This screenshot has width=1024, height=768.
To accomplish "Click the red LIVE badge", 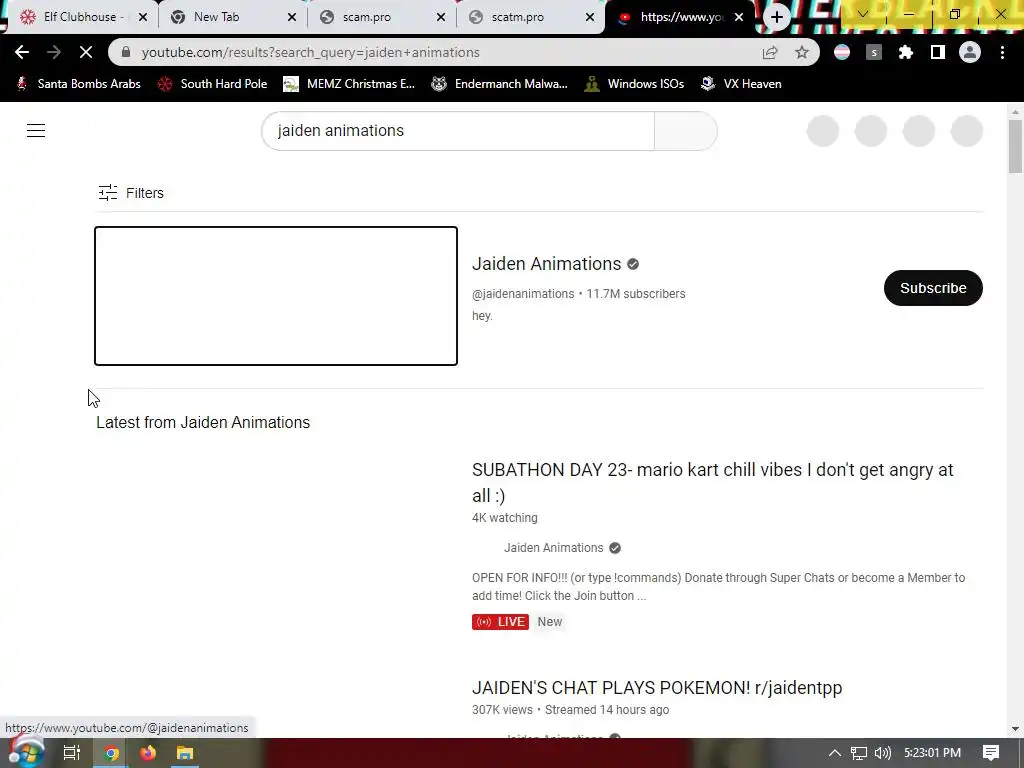I will click(500, 622).
